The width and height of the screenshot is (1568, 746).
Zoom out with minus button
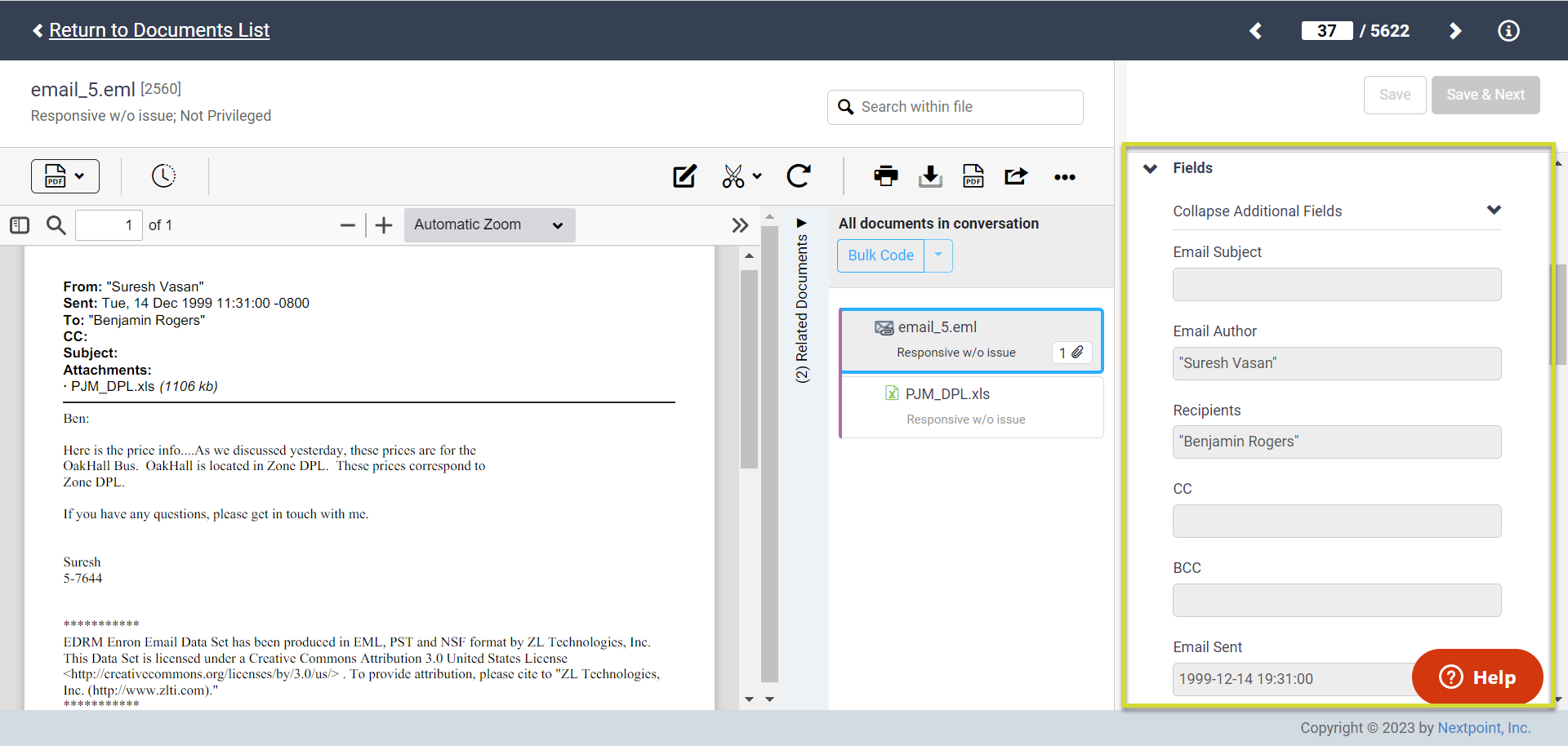pos(348,225)
